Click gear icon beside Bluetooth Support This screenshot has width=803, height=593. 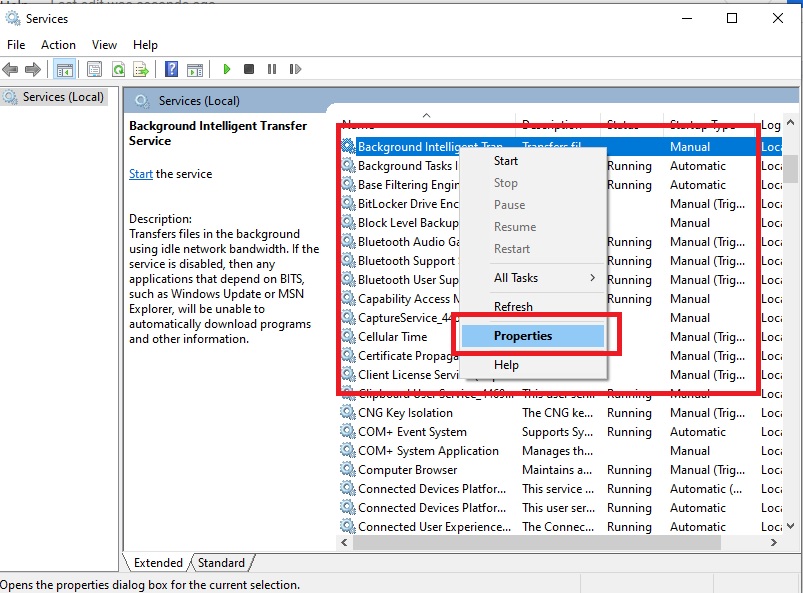348,260
